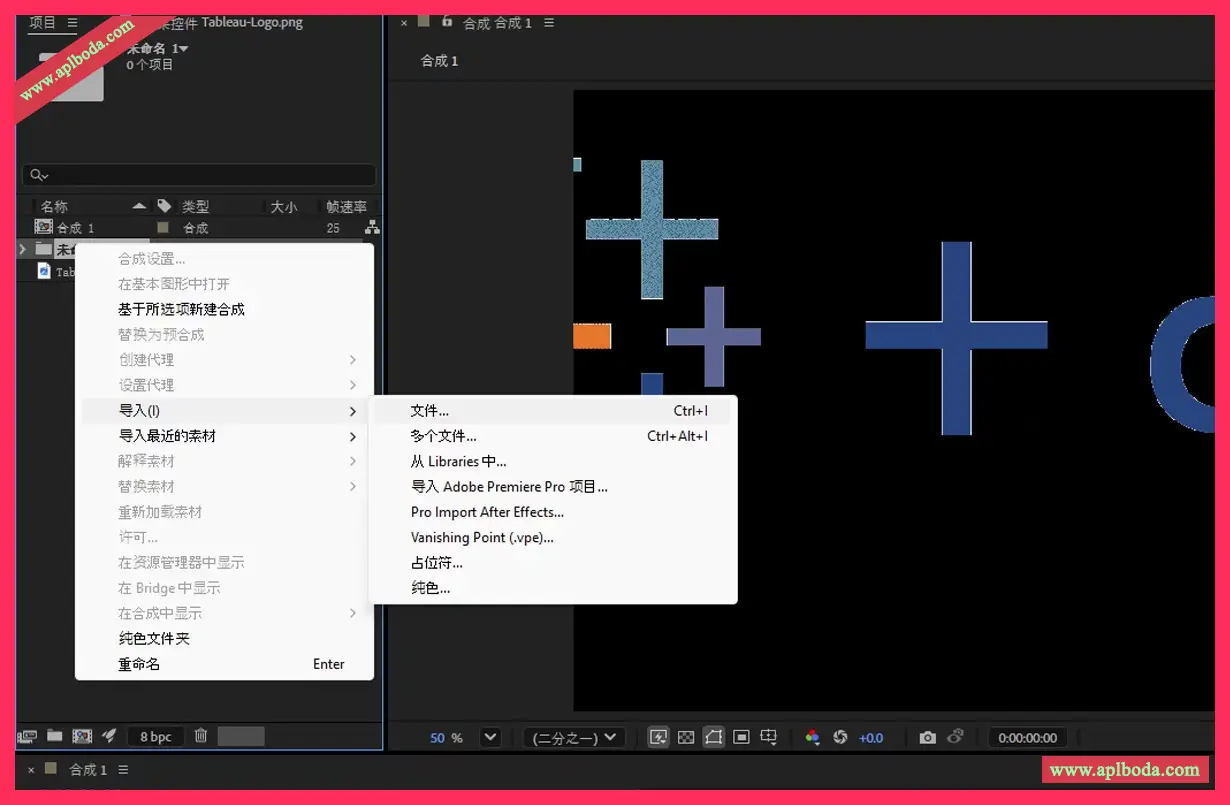Click the 合成 合成 1 viewer tab

coord(497,22)
